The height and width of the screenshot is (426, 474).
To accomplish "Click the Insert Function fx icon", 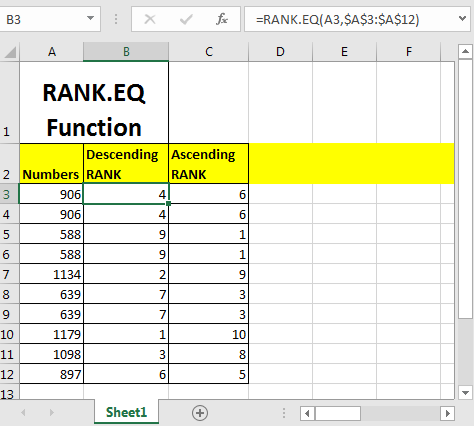I will pyautogui.click(x=222, y=19).
